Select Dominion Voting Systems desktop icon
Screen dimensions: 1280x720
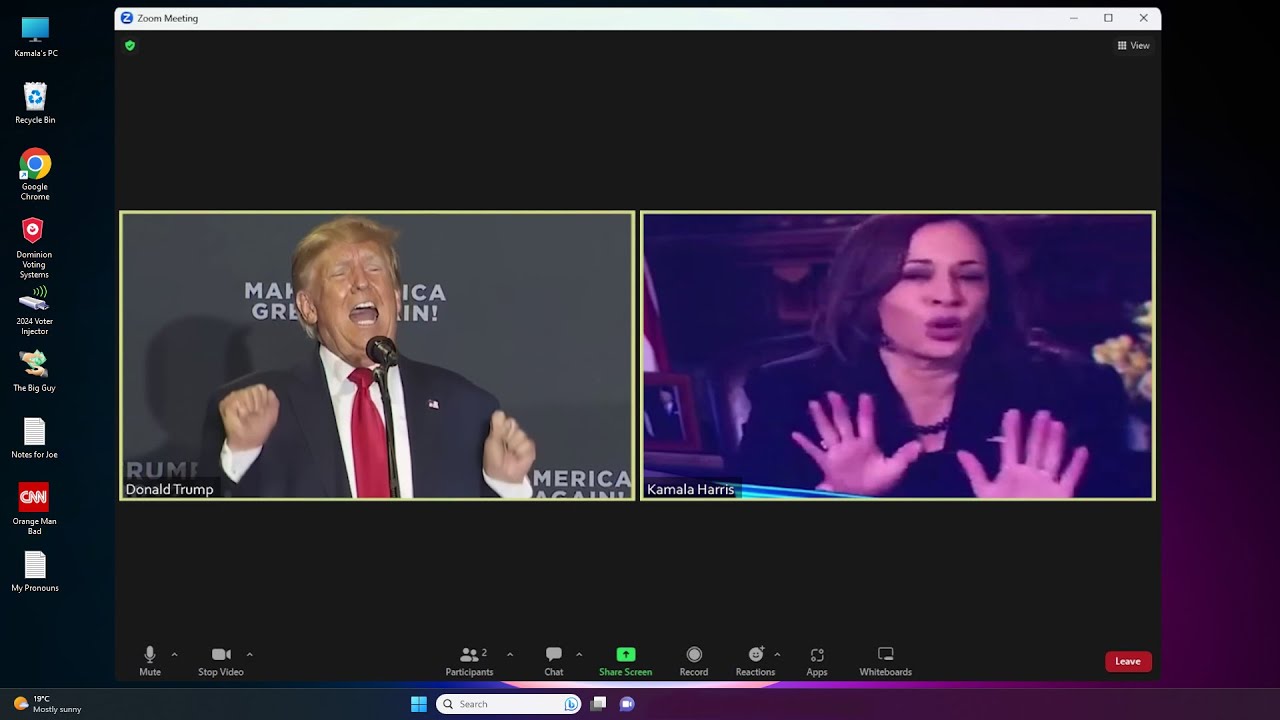(x=34, y=248)
